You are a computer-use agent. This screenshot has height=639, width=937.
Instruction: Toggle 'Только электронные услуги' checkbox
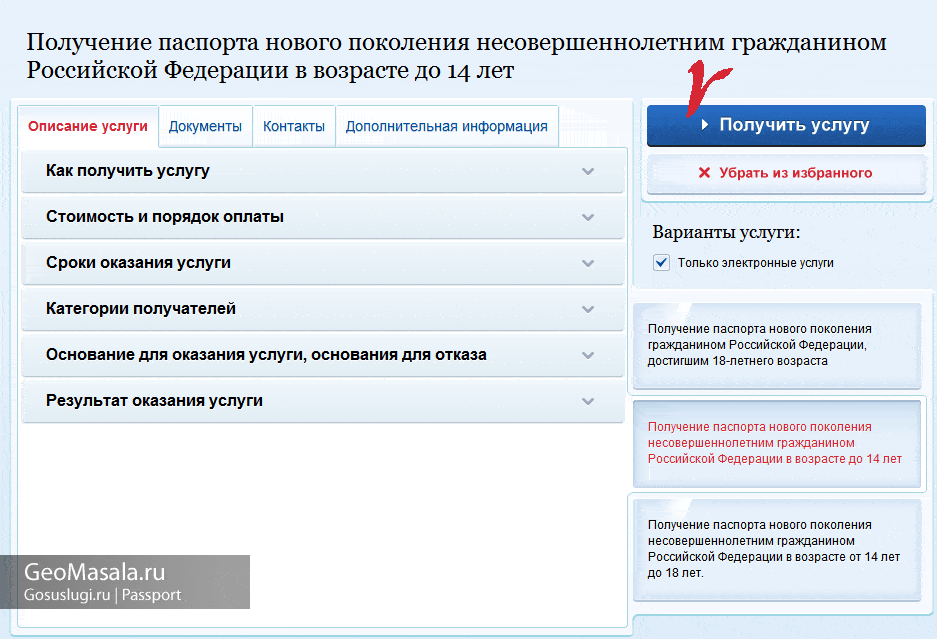(661, 262)
